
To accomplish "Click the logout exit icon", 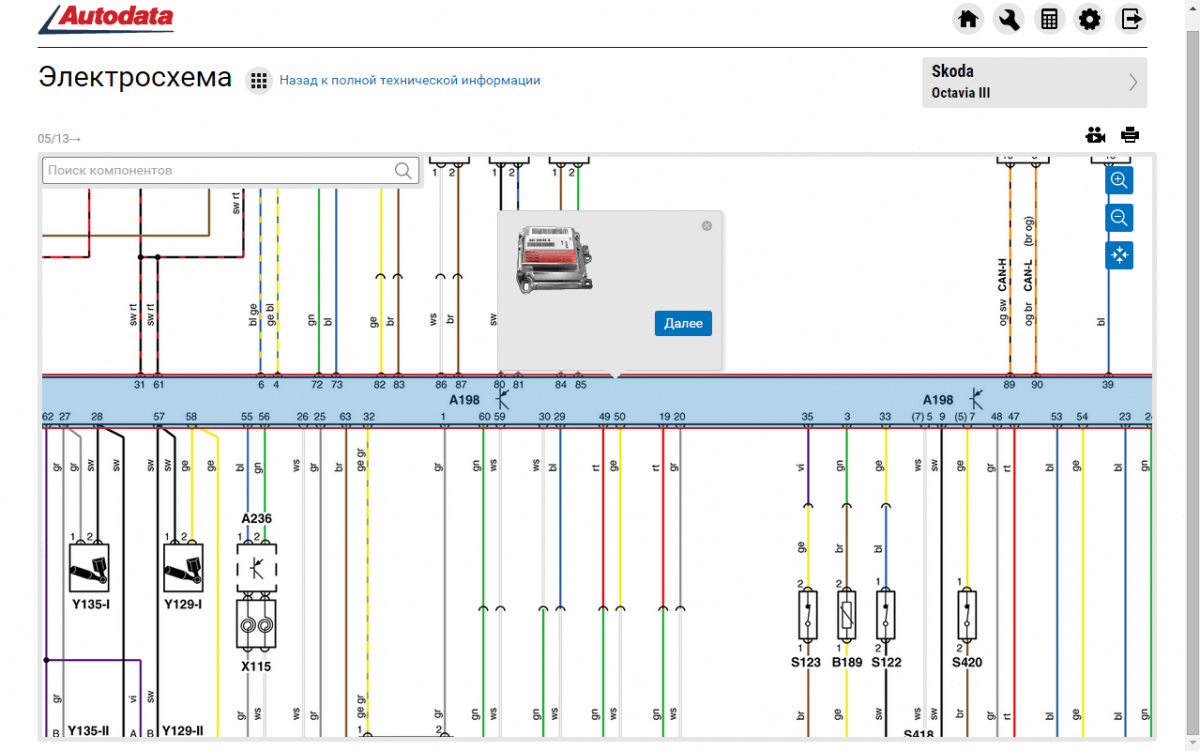I will pos(1131,19).
